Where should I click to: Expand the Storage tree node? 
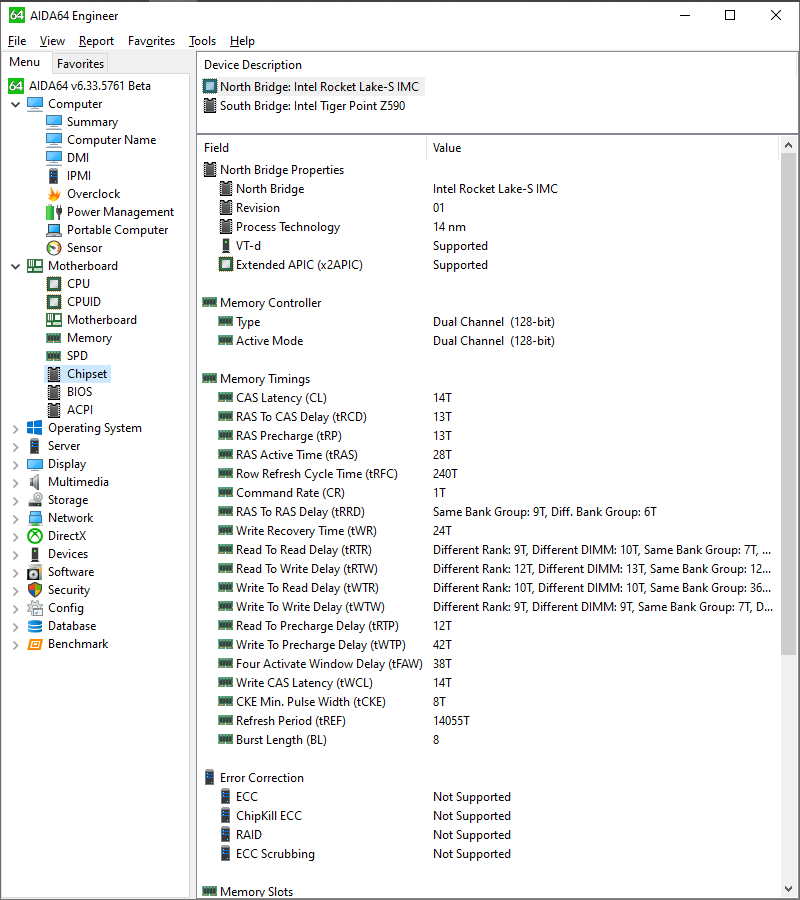(15, 501)
